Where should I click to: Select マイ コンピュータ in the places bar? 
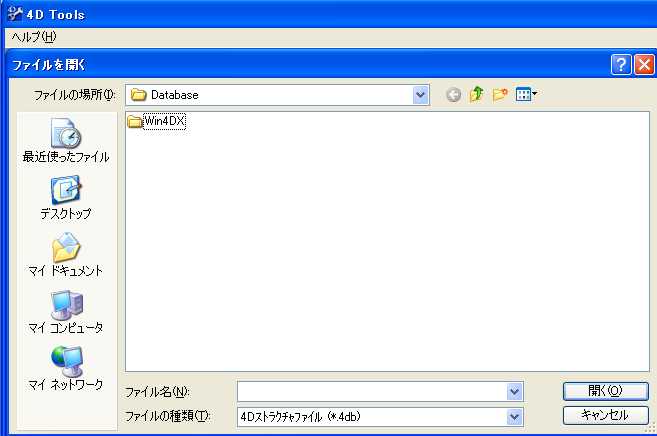(x=66, y=311)
